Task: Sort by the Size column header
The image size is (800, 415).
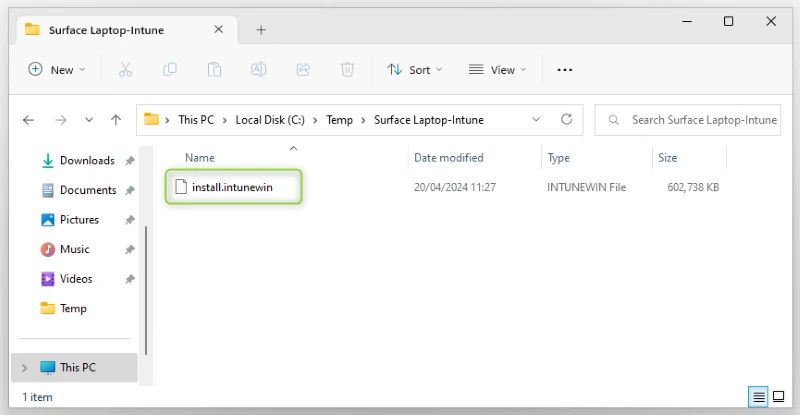Action: (667, 158)
